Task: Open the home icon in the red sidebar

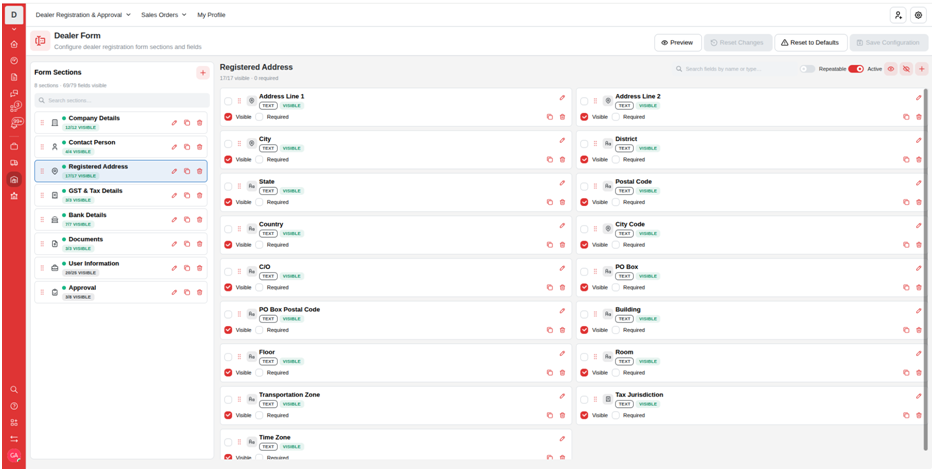Action: (14, 44)
